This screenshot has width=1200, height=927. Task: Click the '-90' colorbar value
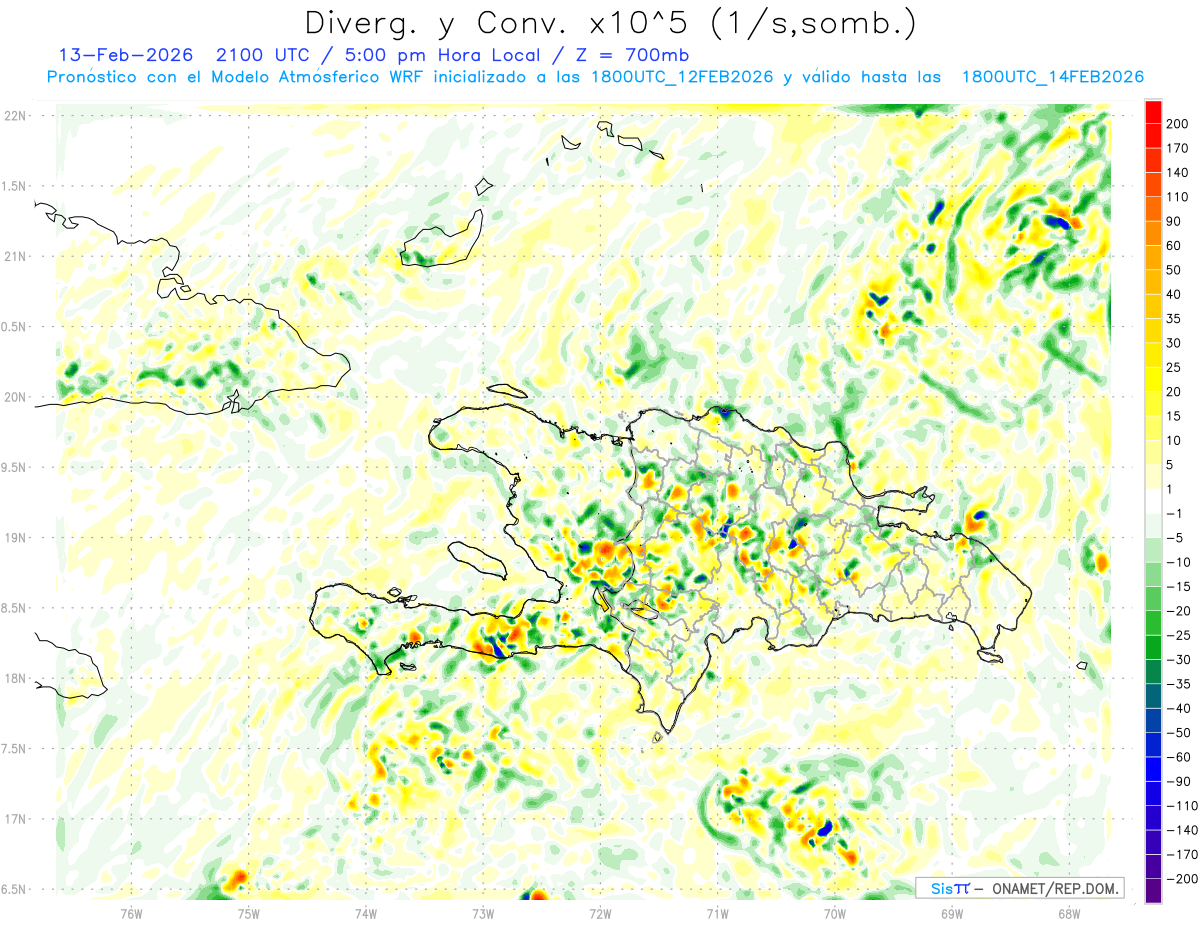[1178, 782]
